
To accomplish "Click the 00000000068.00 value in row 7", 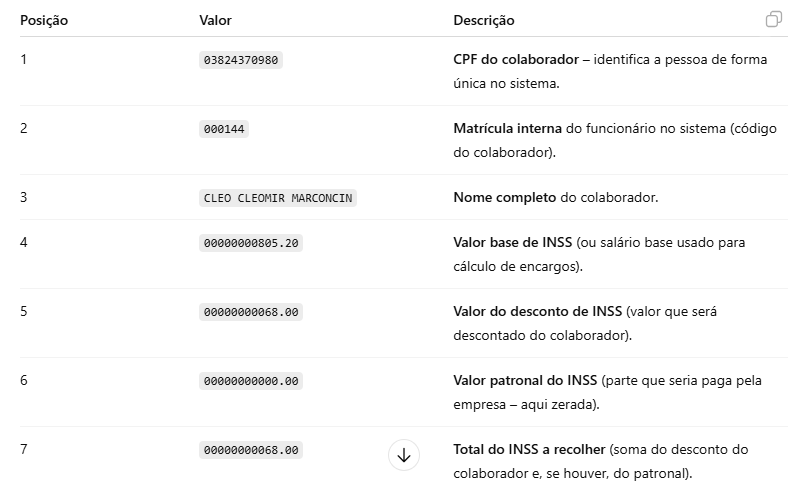I will (251, 450).
